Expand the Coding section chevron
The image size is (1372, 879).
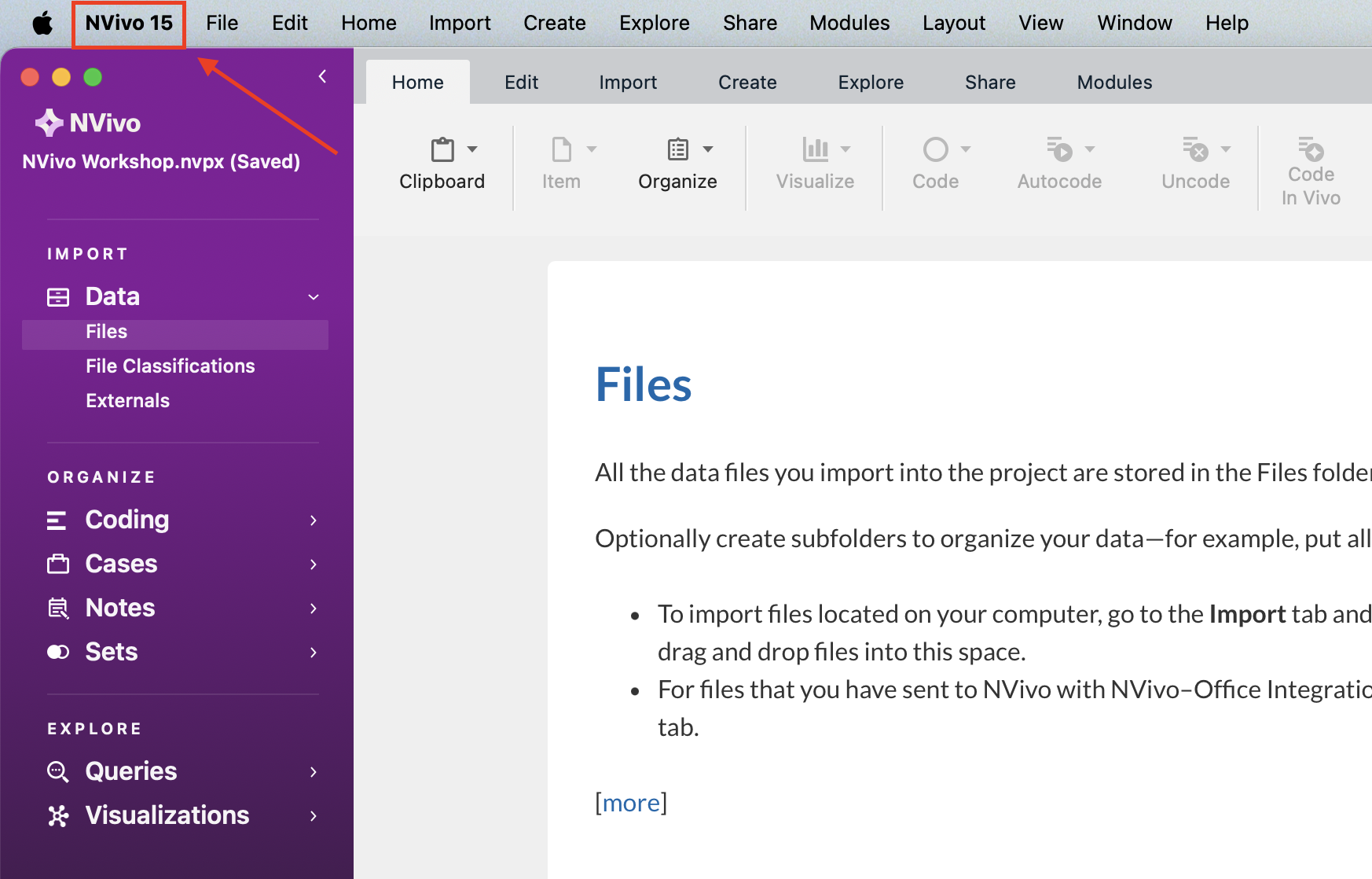(x=314, y=520)
